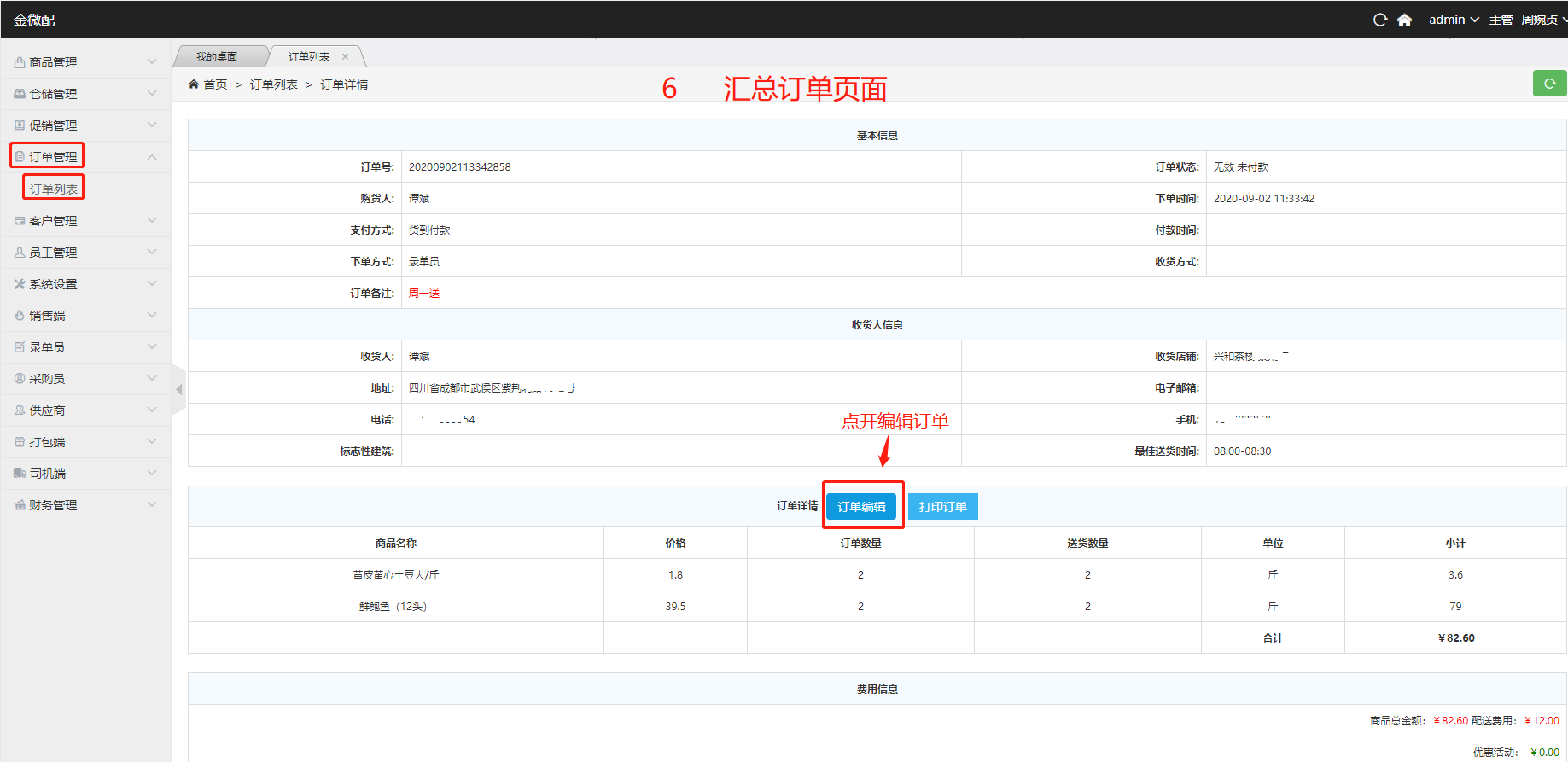This screenshot has height=762, width=1568.
Task: Go to 首页 via the breadcrumb
Action: pyautogui.click(x=215, y=84)
